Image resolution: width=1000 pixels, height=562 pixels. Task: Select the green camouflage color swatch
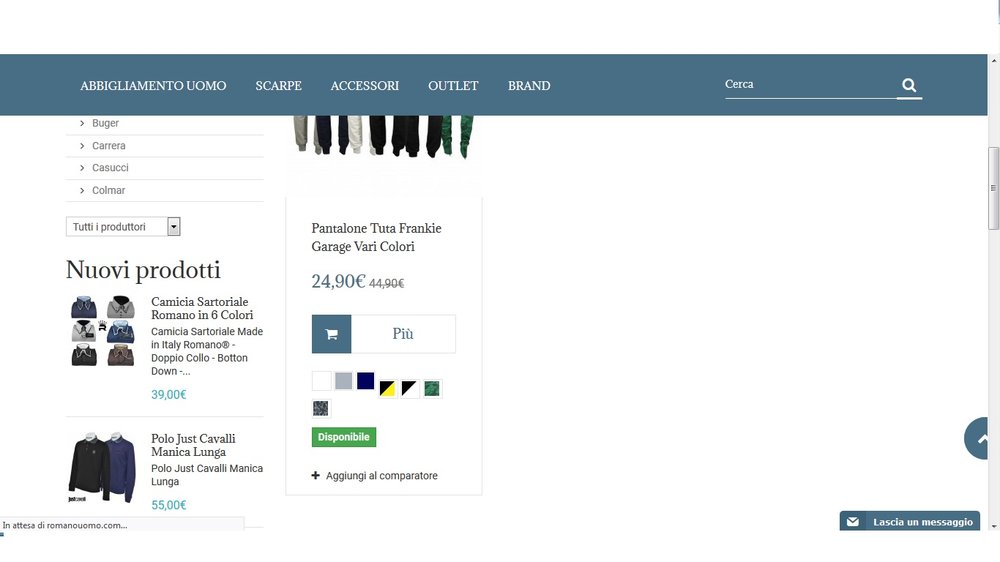pyautogui.click(x=432, y=388)
